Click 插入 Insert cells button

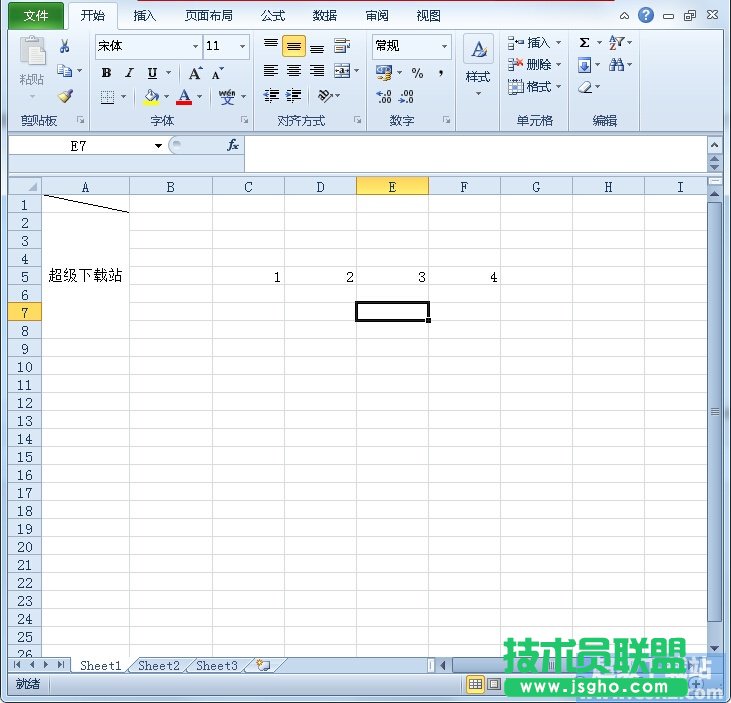(534, 42)
